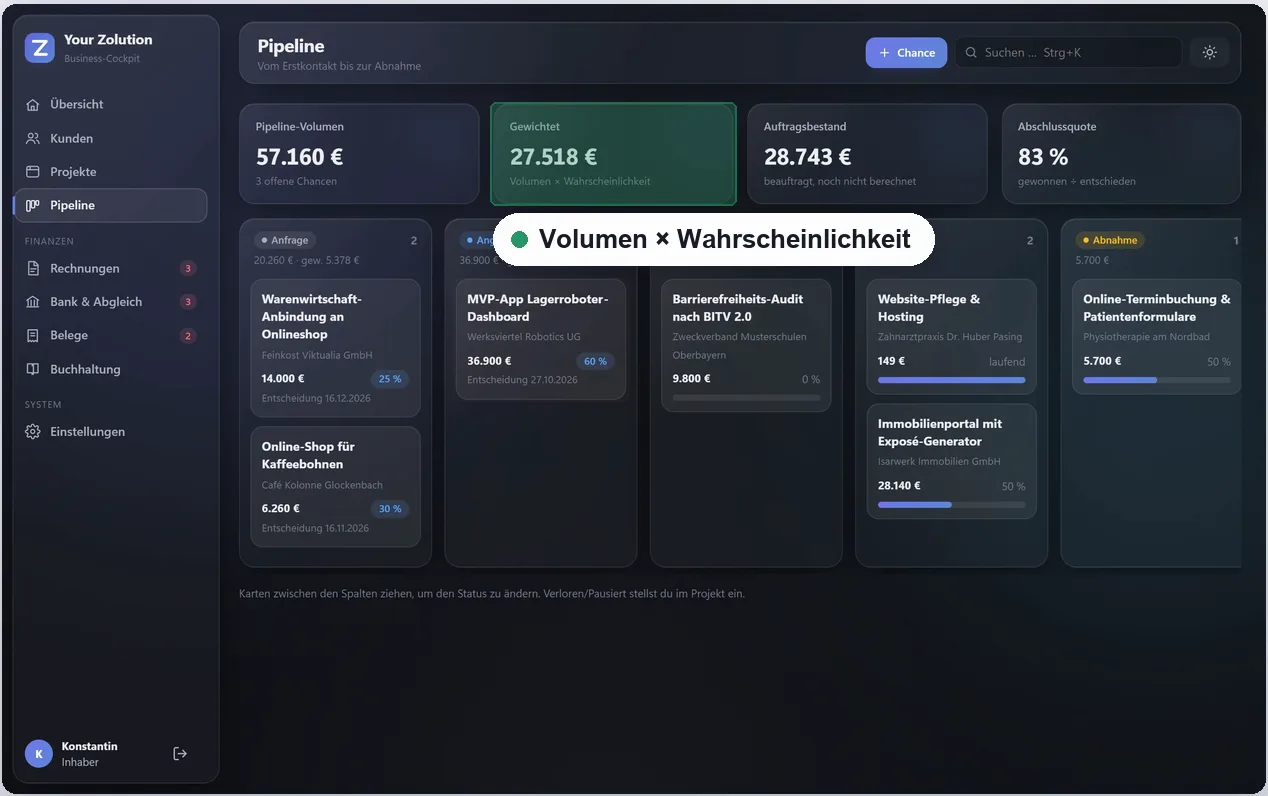Open Projekte from the sidebar
The width and height of the screenshot is (1268, 796).
click(x=110, y=172)
